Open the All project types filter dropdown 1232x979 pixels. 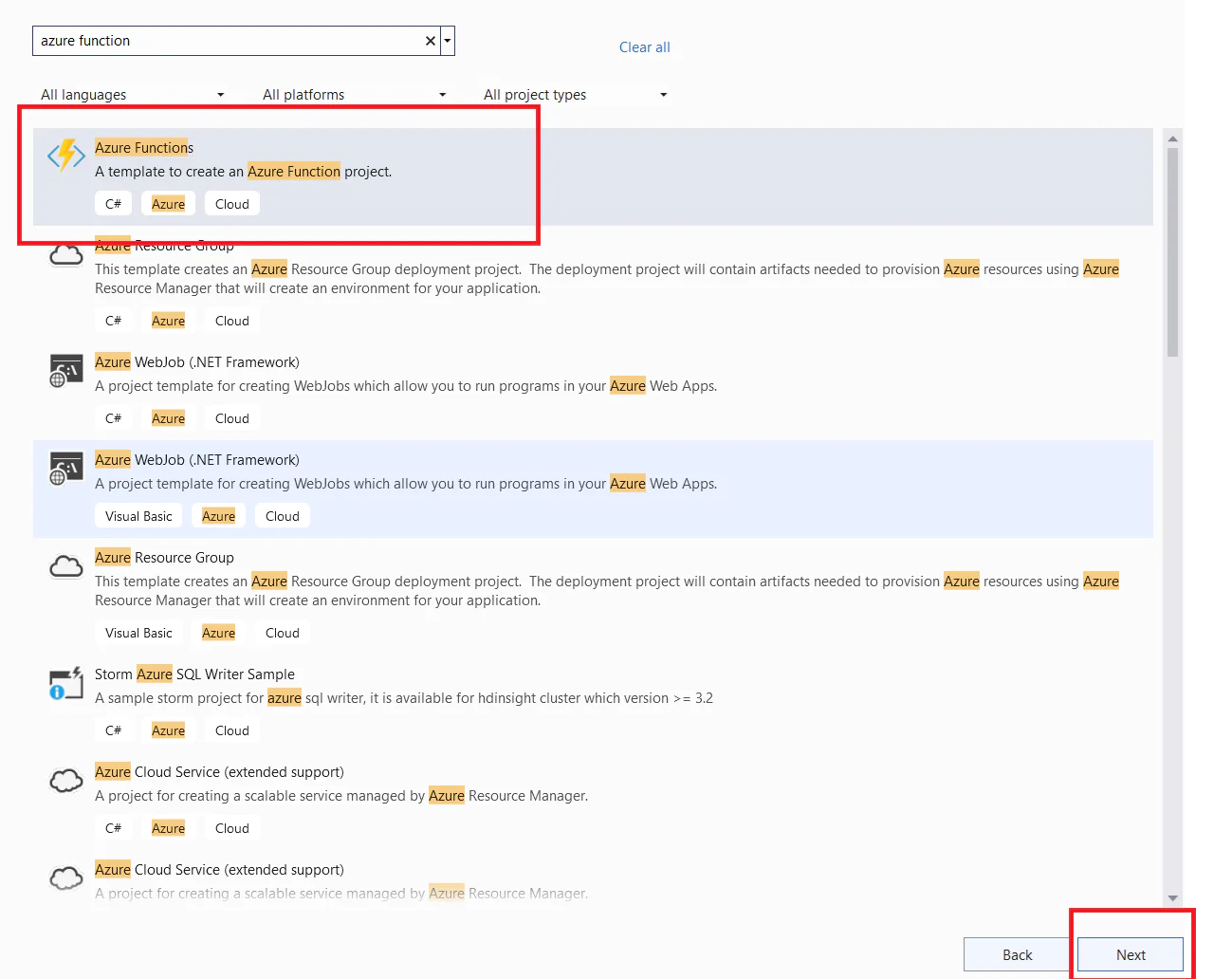click(576, 95)
